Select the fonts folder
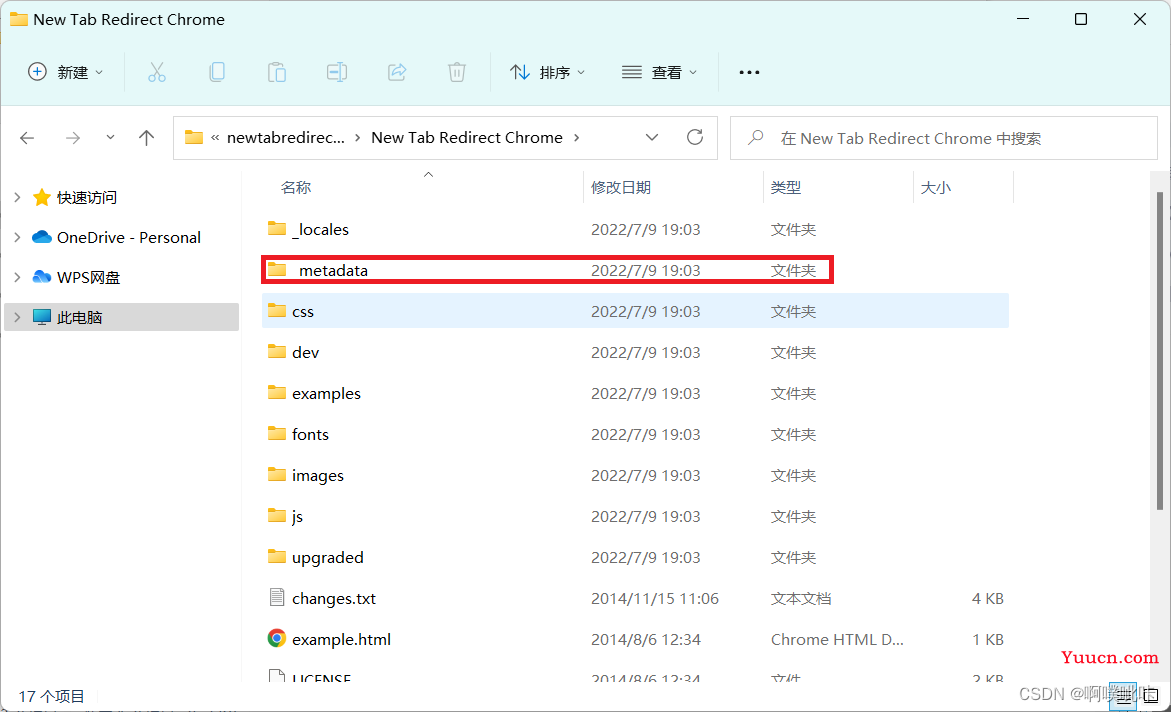 click(635, 435)
